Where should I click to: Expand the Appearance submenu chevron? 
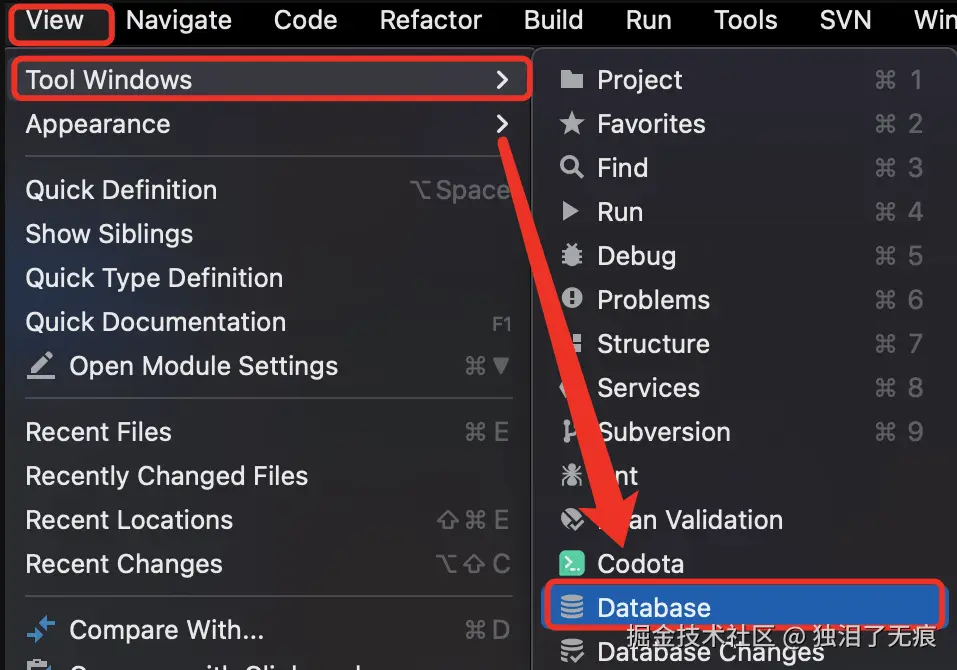click(502, 124)
